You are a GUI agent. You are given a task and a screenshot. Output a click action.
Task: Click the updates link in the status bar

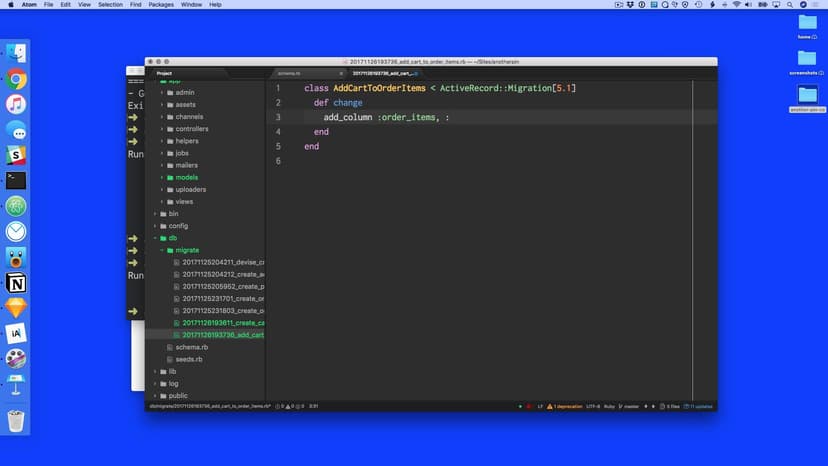pos(700,406)
